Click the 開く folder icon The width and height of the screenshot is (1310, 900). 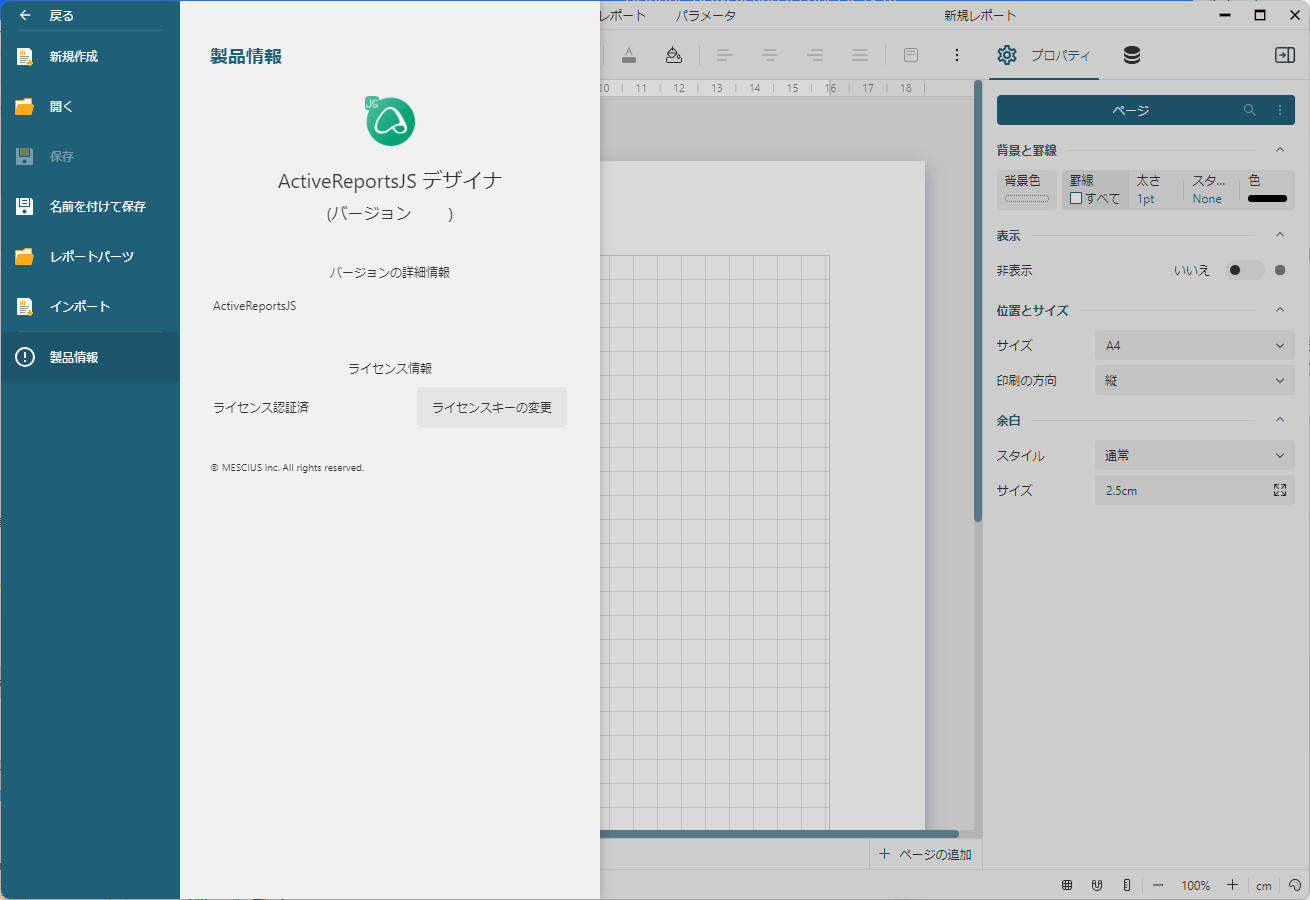click(25, 107)
